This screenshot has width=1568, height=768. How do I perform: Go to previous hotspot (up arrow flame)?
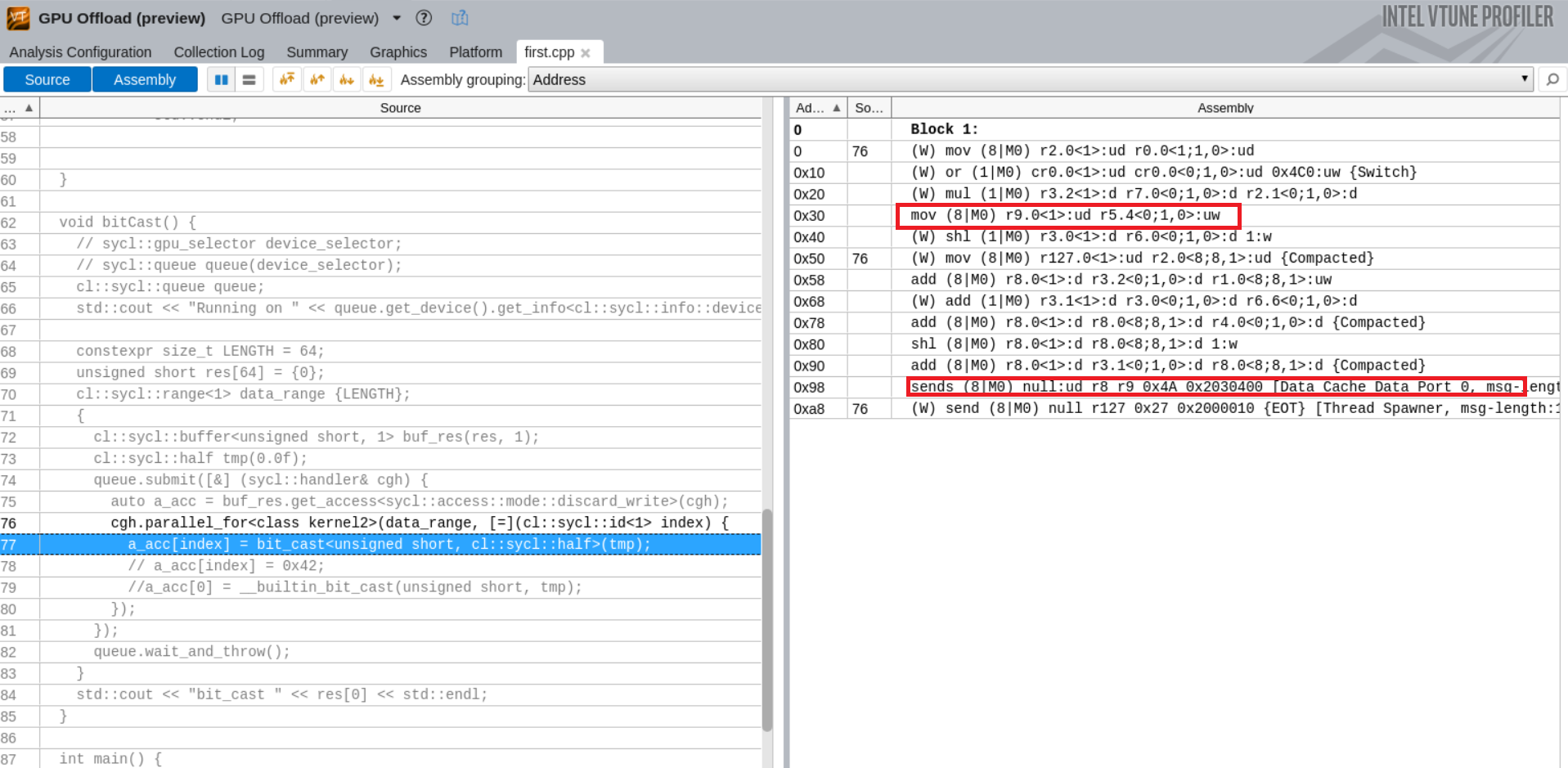[x=317, y=79]
